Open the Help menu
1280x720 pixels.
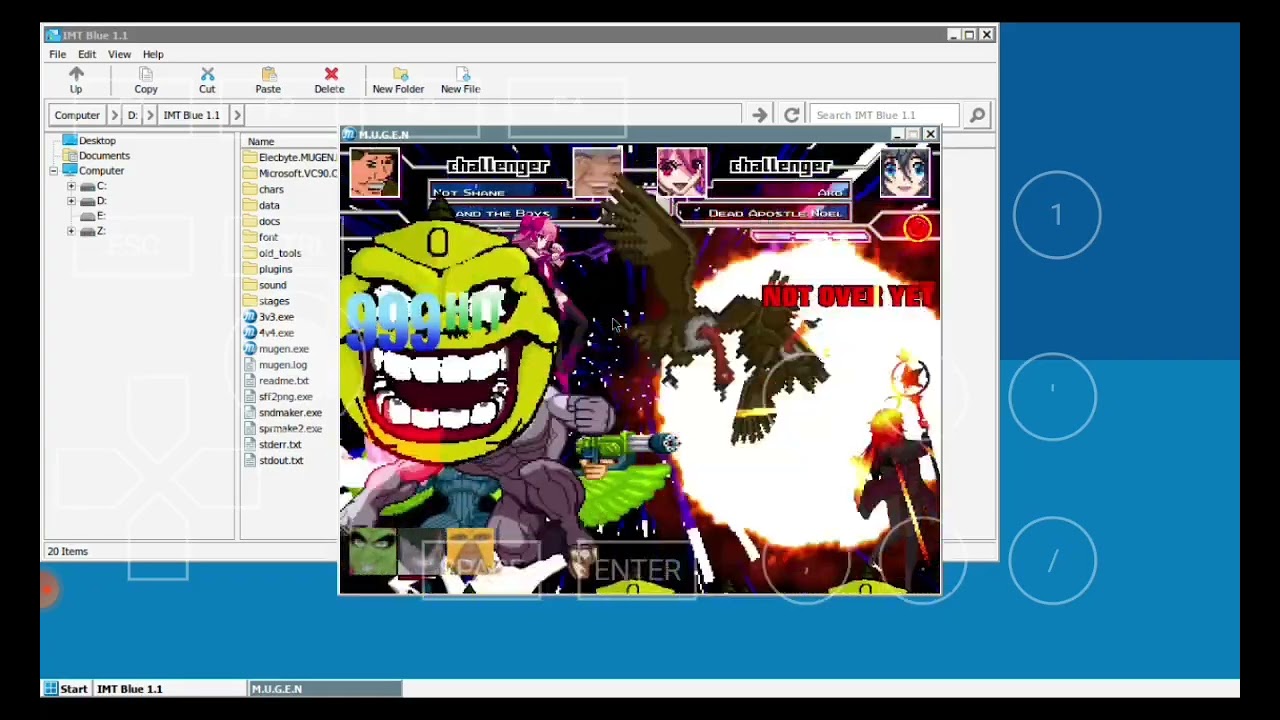click(x=153, y=54)
